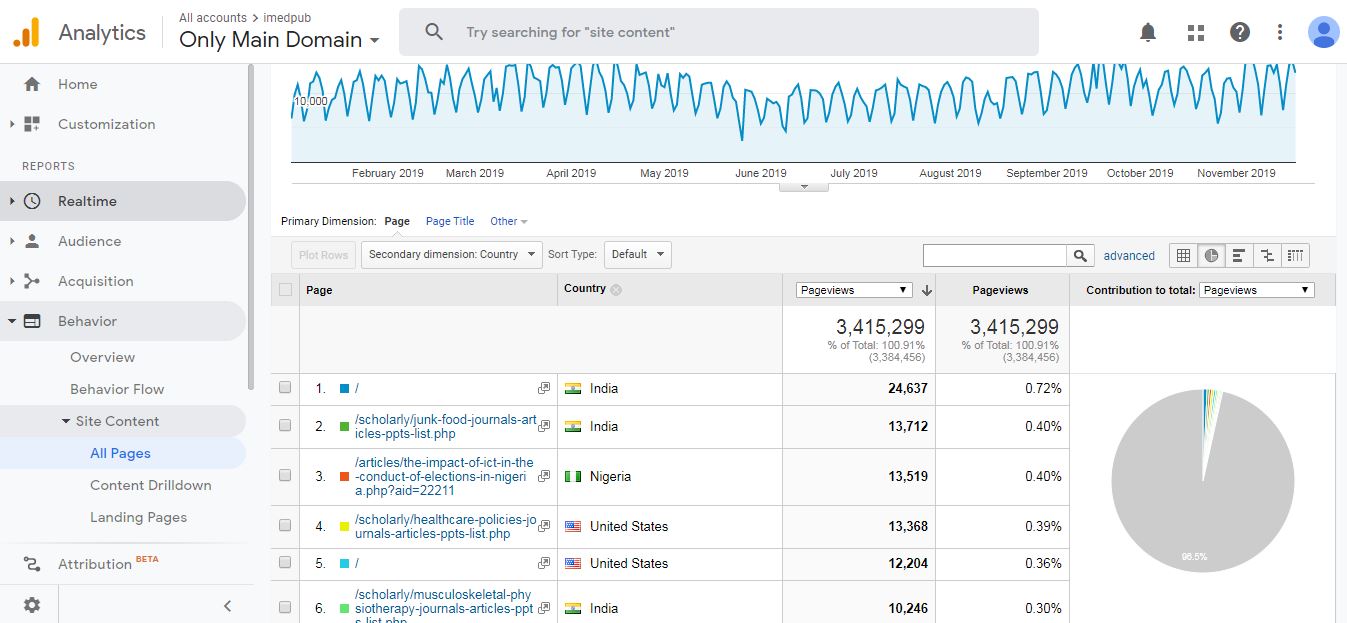Open Landing Pages report in sidebar
1347x623 pixels.
138,517
